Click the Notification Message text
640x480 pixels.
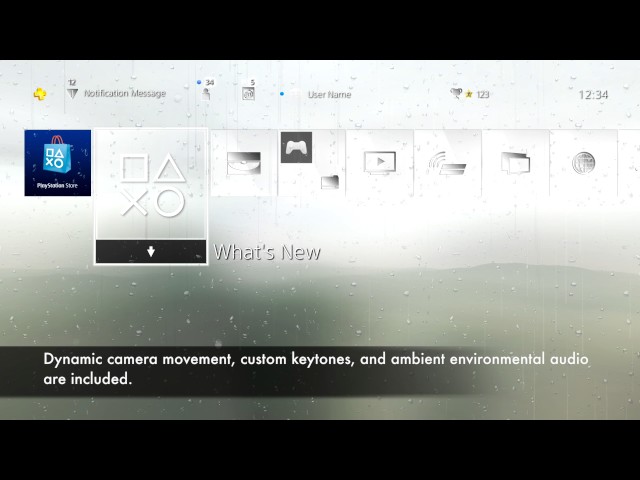point(125,93)
